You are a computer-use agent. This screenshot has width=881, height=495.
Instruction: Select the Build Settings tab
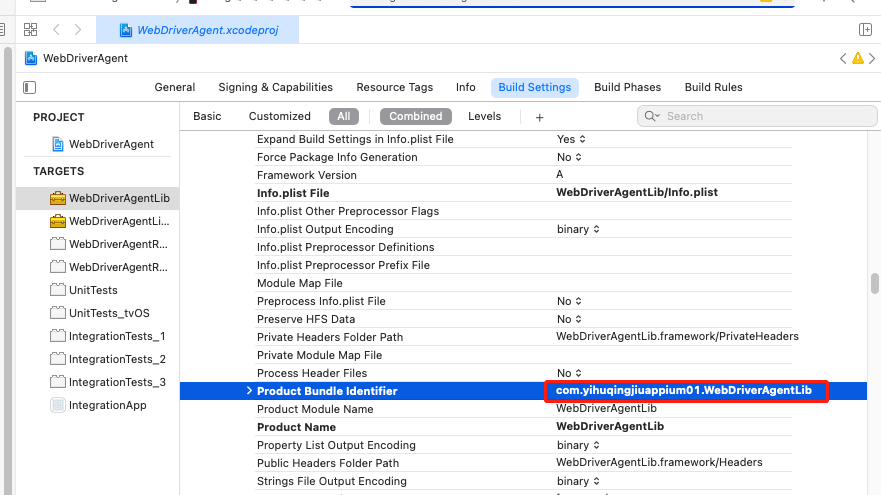click(x=534, y=87)
